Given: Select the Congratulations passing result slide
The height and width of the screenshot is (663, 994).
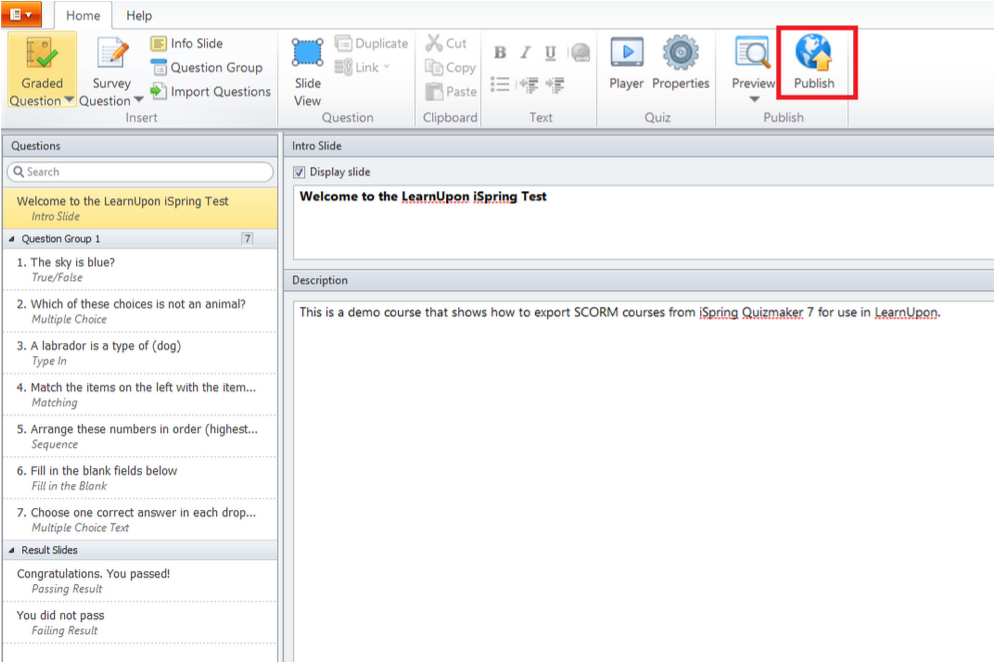Looking at the screenshot, I should [x=140, y=581].
